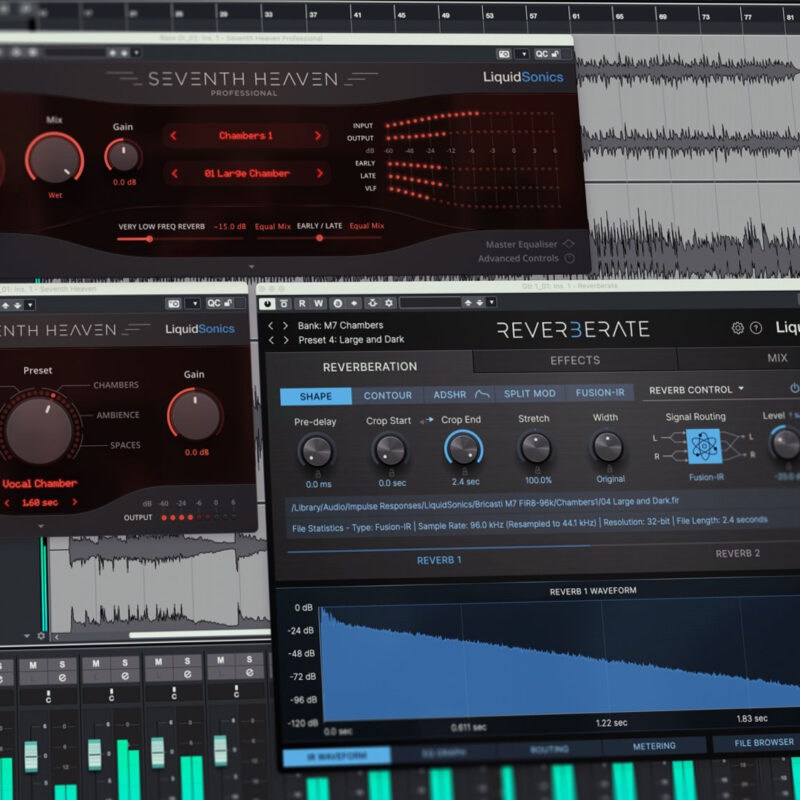Click the Fusion-IR signal routing atom icon
Viewport: 800px width, 800px height.
tap(705, 446)
